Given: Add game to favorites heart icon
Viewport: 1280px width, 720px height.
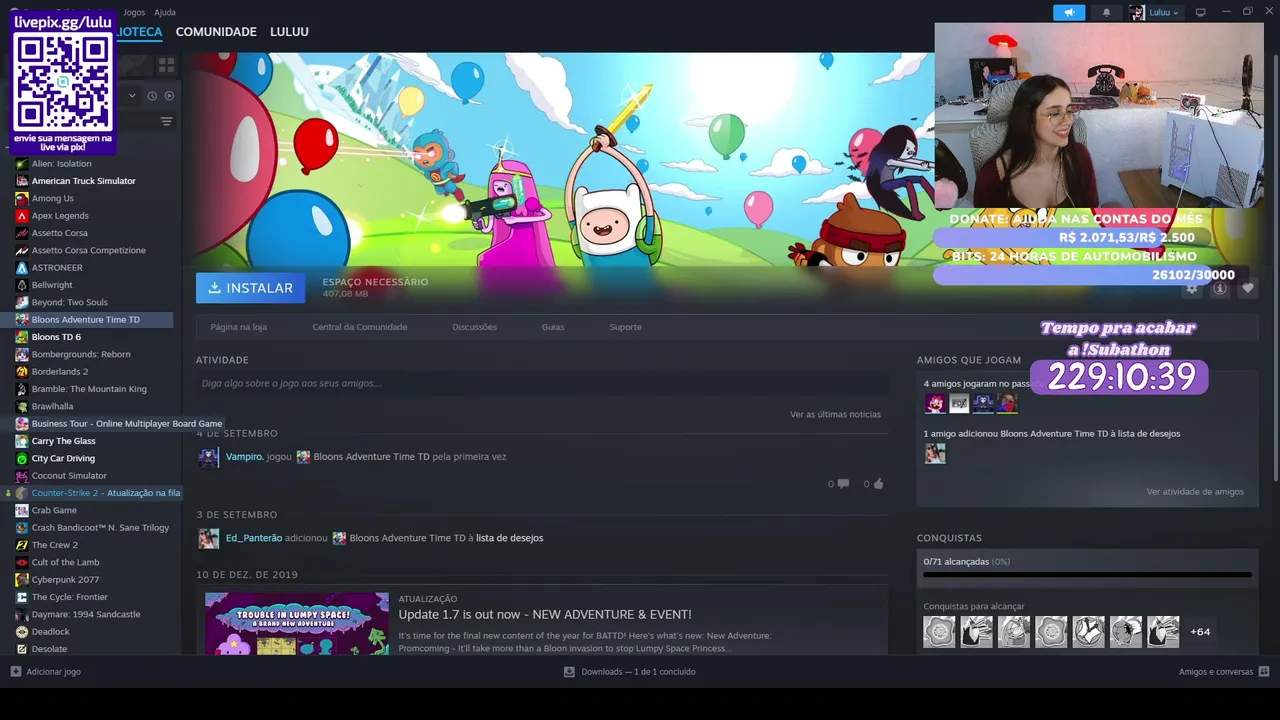Looking at the screenshot, I should click(1247, 288).
